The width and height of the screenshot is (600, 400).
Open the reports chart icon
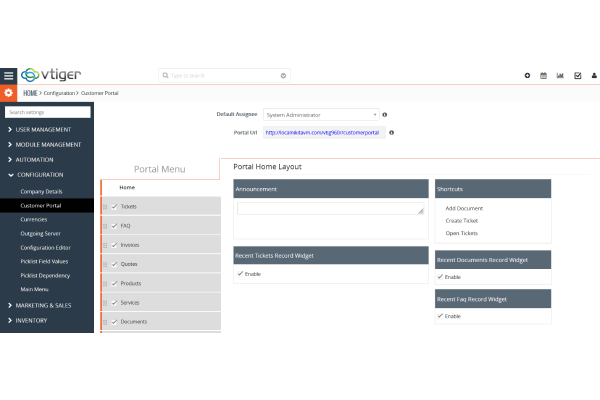click(x=560, y=75)
